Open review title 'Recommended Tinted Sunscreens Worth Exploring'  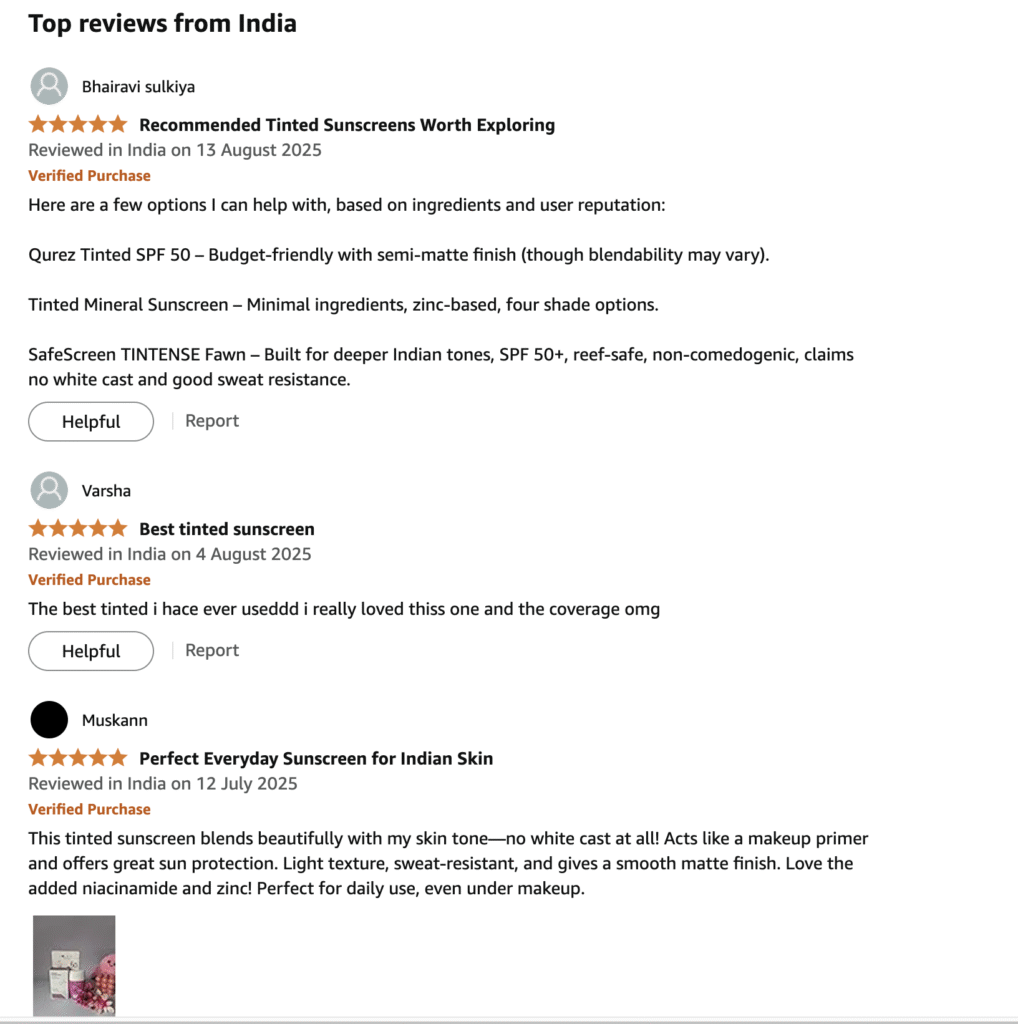pyautogui.click(x=347, y=125)
